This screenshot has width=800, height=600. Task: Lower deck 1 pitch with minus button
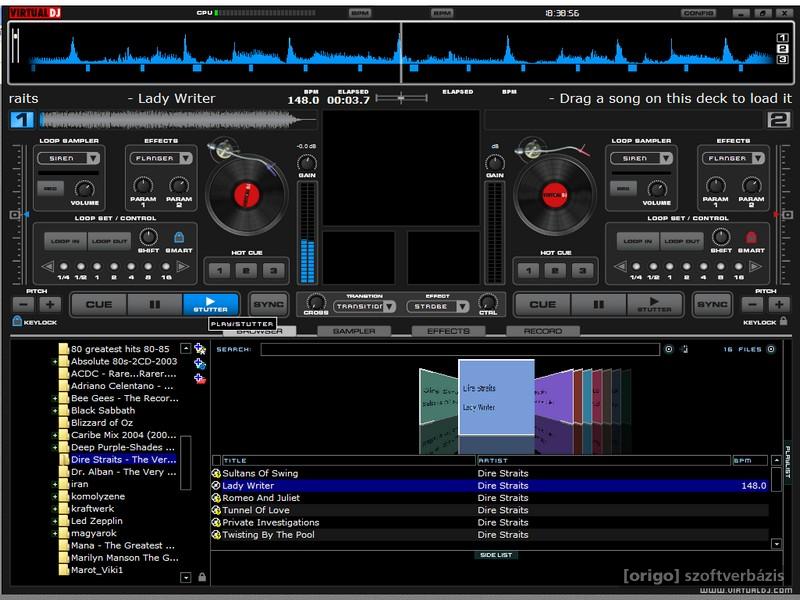[23, 305]
